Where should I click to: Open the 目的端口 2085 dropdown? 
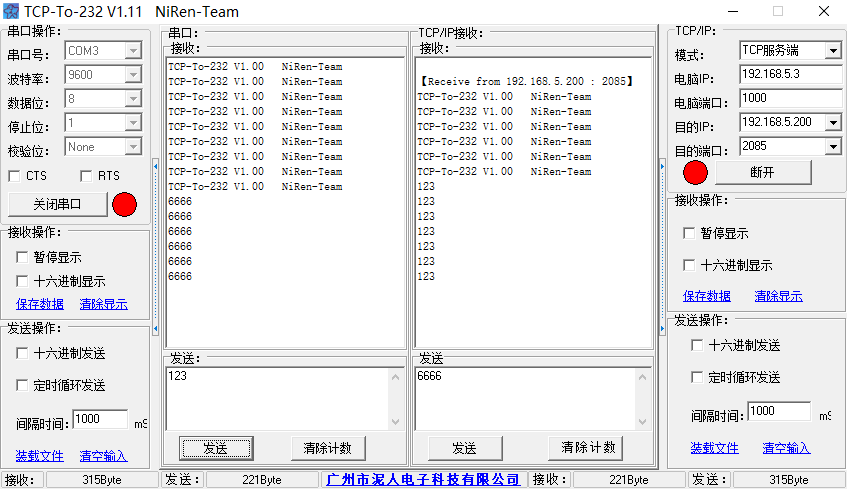pyautogui.click(x=833, y=146)
